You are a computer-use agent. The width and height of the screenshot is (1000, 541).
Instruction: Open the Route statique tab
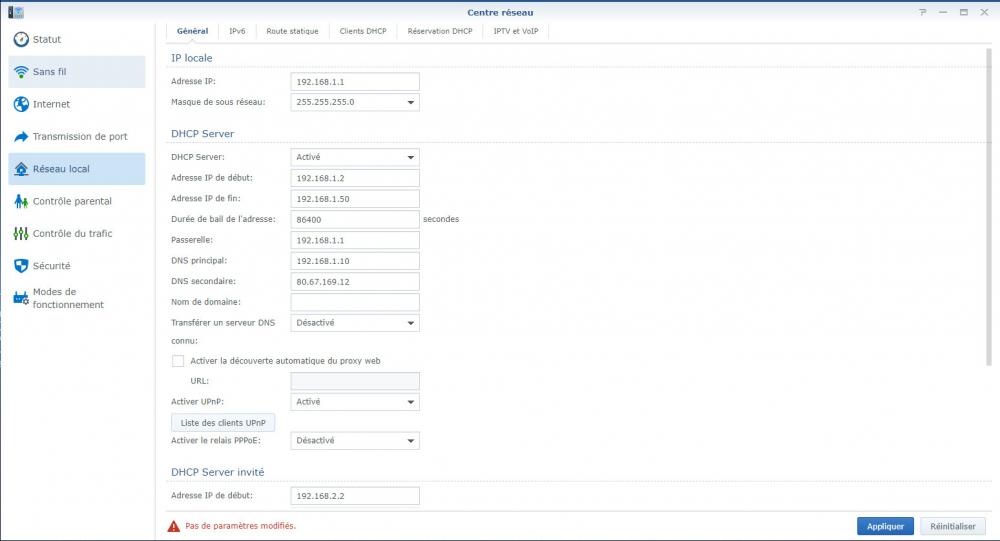292,31
